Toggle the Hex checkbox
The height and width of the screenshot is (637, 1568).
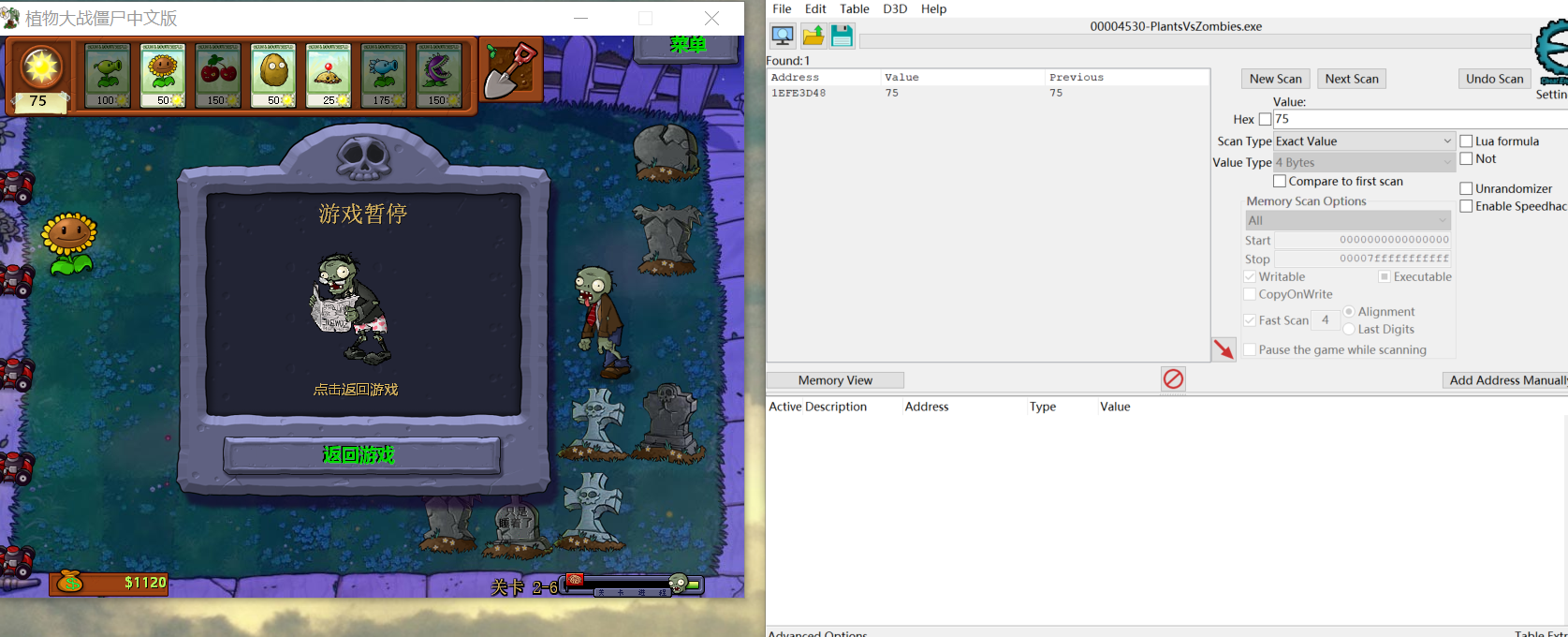tap(1265, 119)
